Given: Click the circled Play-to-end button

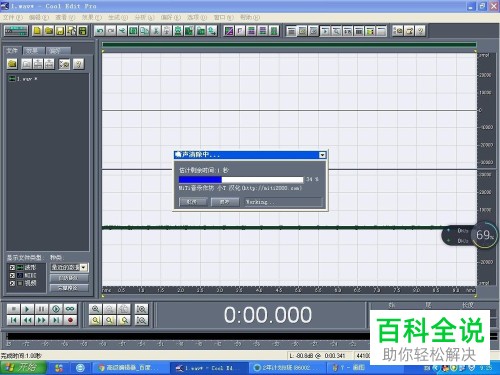Looking at the screenshot, I should click(56, 309).
